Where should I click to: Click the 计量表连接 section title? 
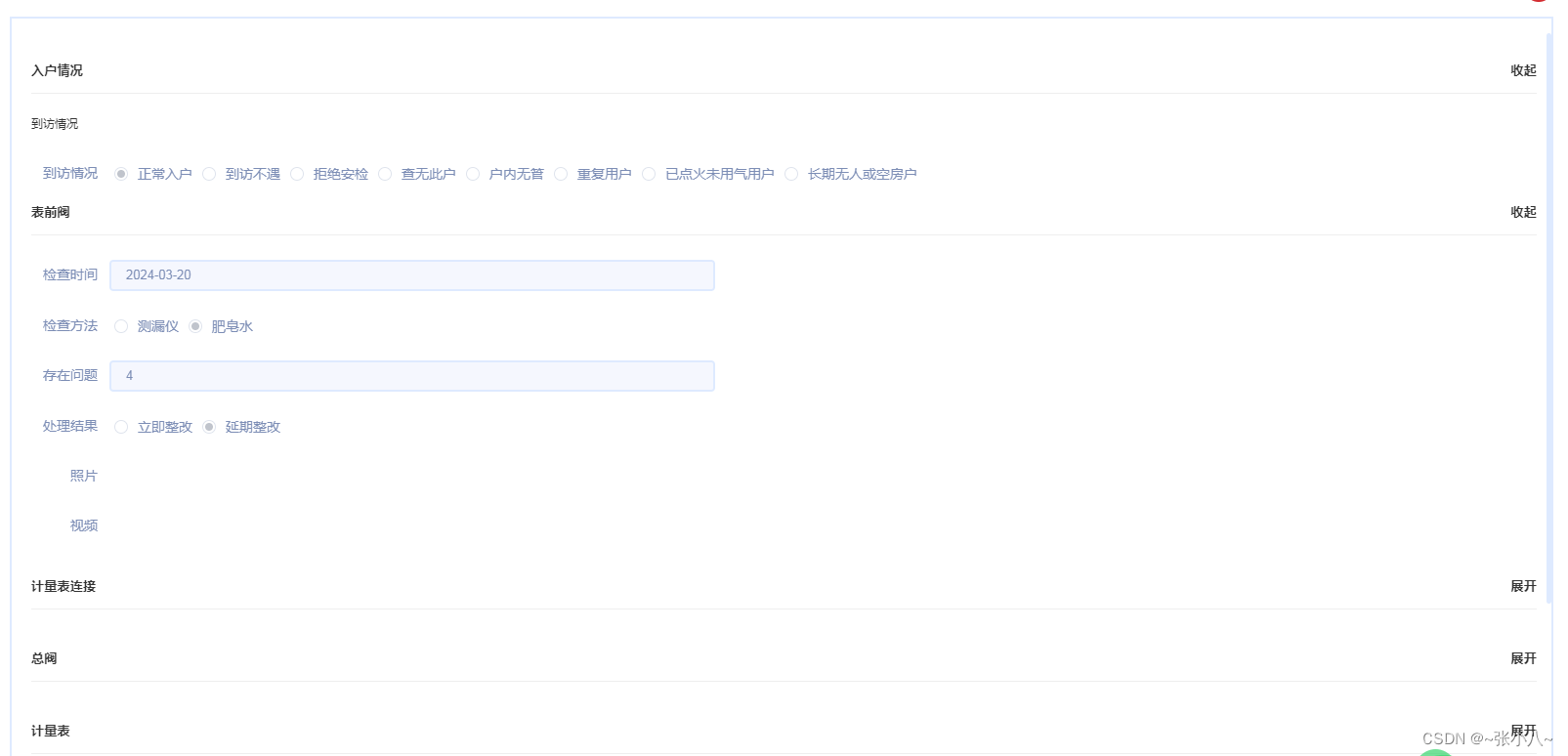[64, 586]
